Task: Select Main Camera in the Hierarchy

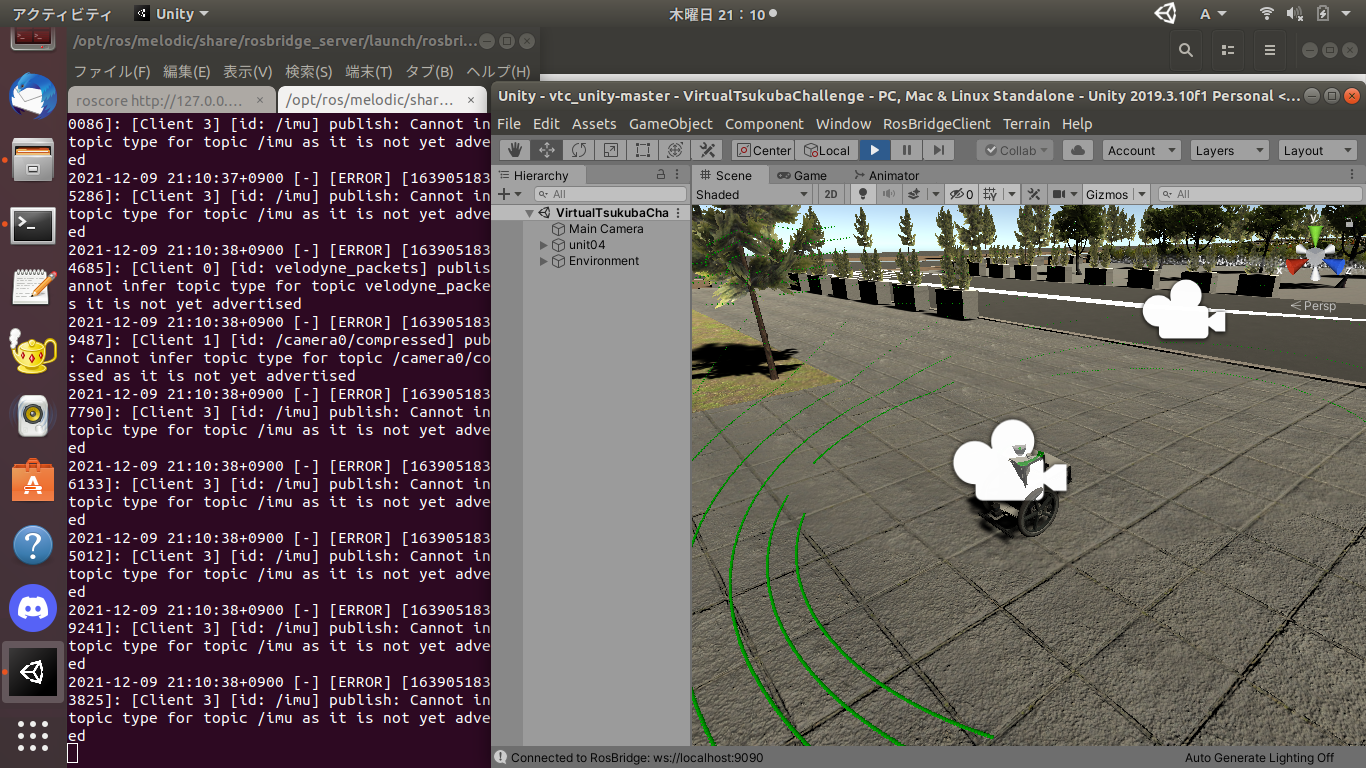Action: (606, 229)
